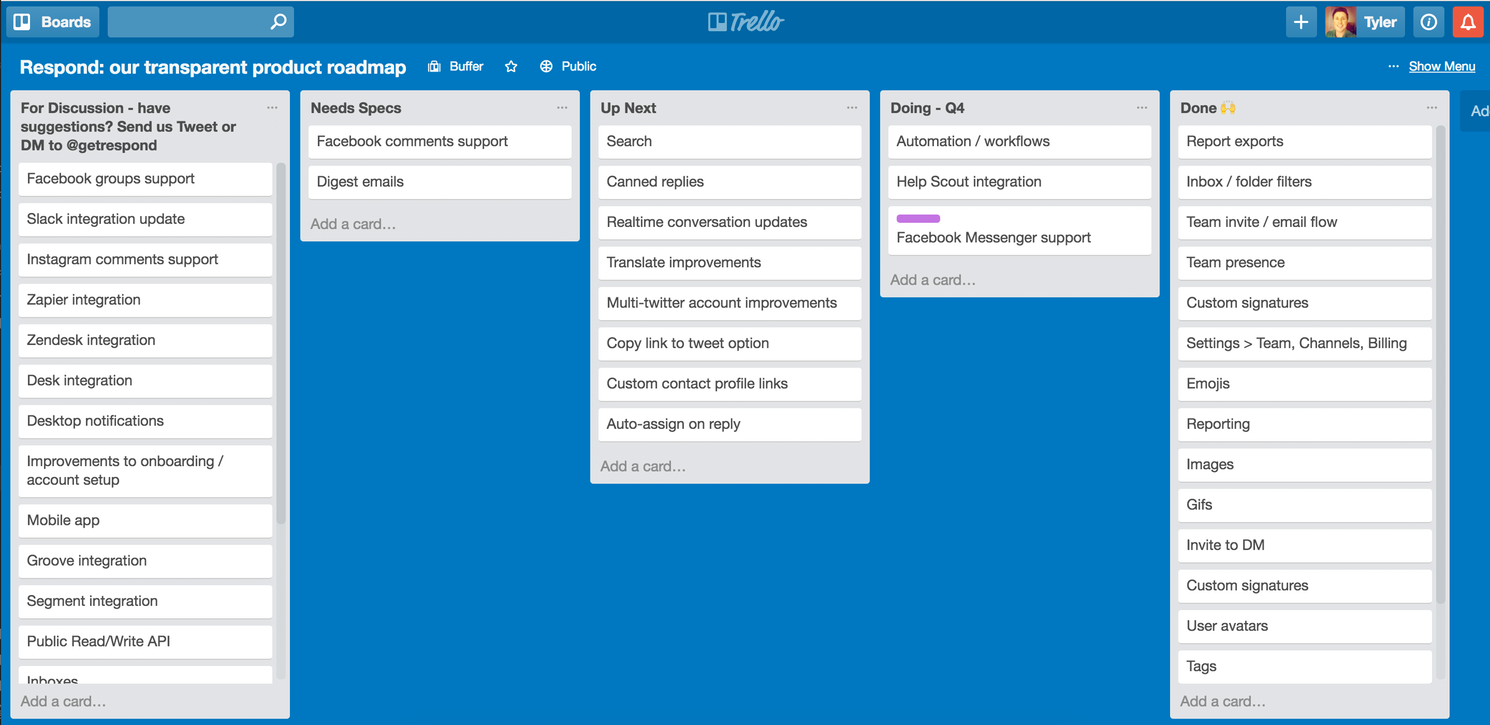Star this board
The width and height of the screenshot is (1490, 725).
tap(511, 67)
